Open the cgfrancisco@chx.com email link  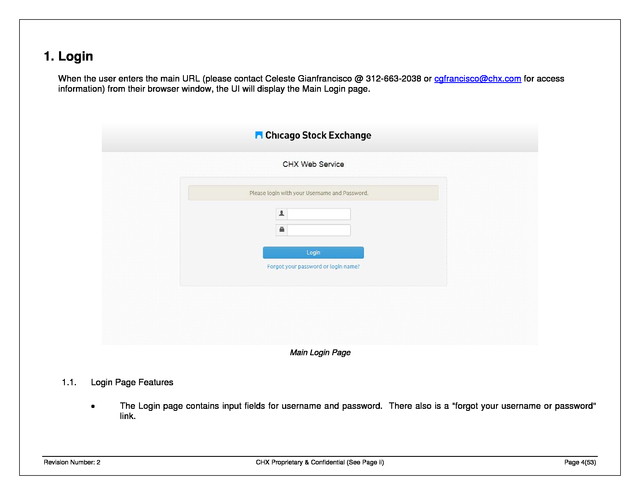(477, 79)
